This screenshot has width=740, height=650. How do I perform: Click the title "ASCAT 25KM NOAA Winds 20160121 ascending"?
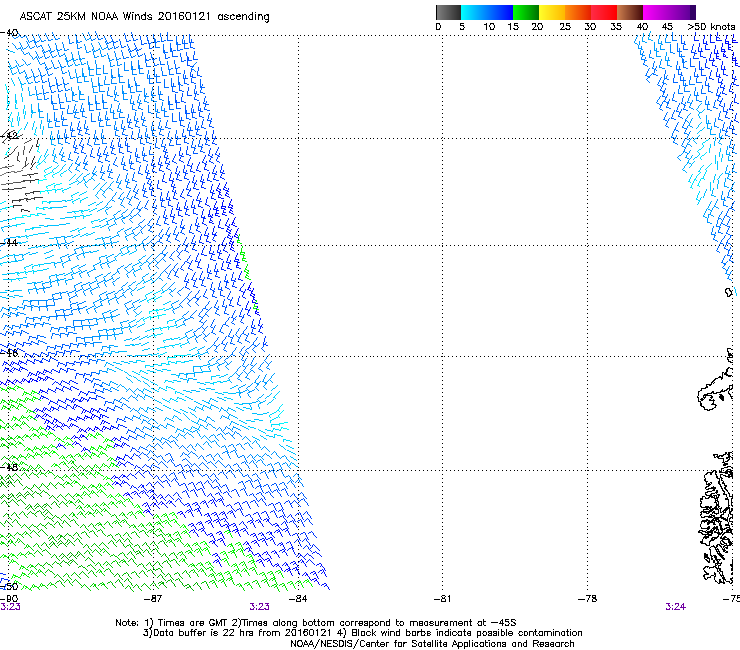(x=144, y=17)
